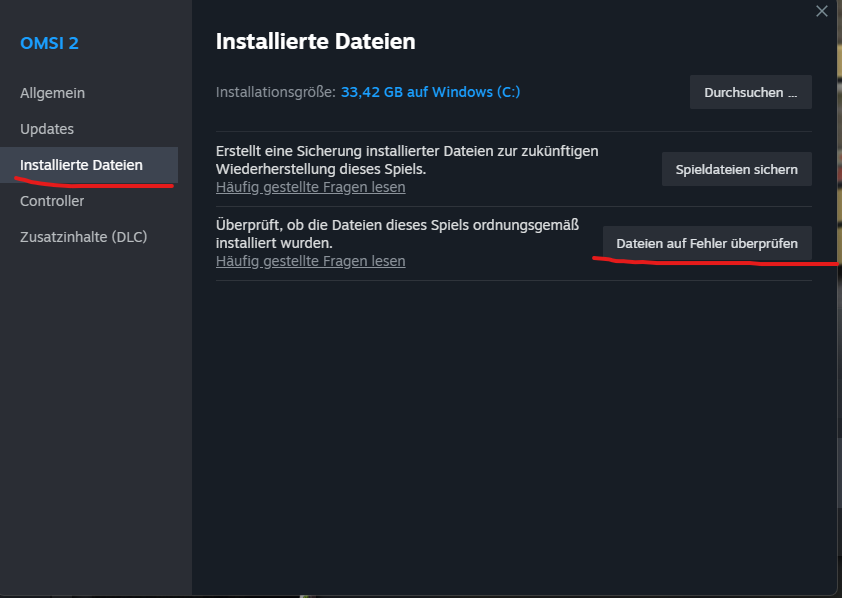Click the red underline under the sidebar Installierte Dateien
The image size is (842, 598).
point(94,183)
